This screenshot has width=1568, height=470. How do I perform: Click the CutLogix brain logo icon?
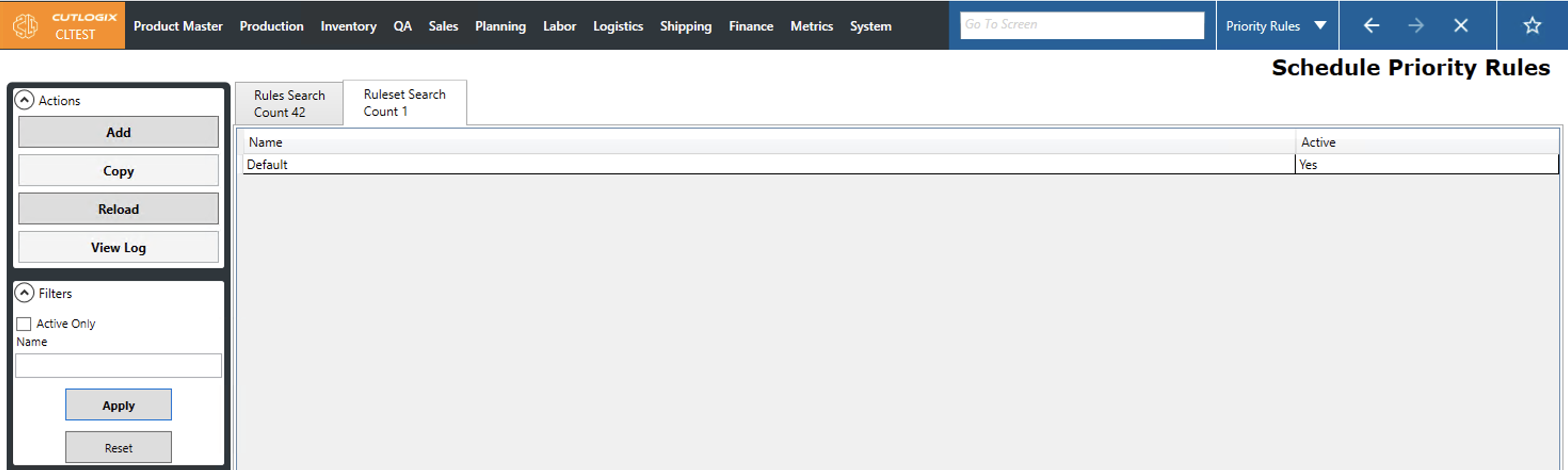point(26,26)
